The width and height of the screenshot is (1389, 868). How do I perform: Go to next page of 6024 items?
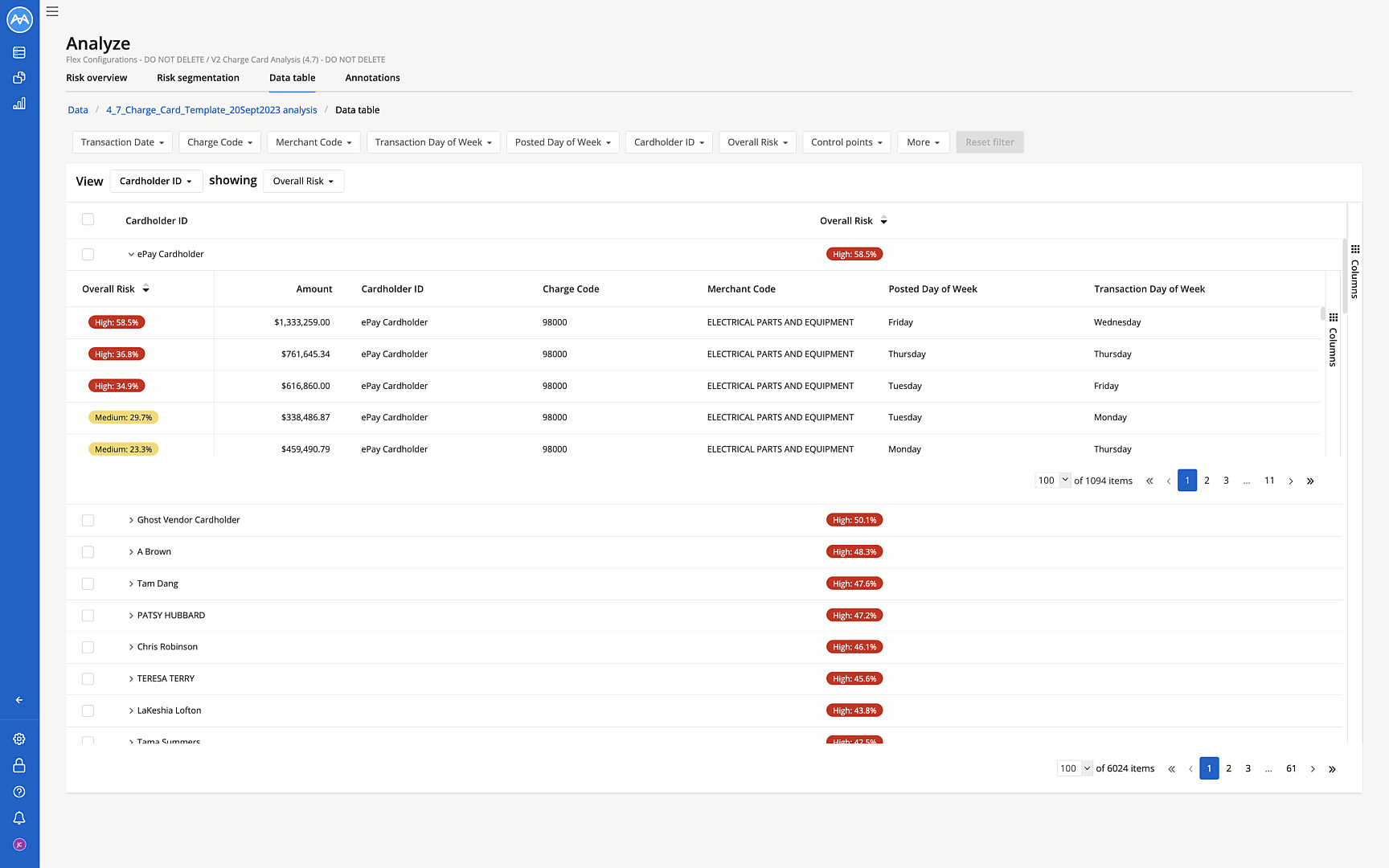[x=1313, y=769]
